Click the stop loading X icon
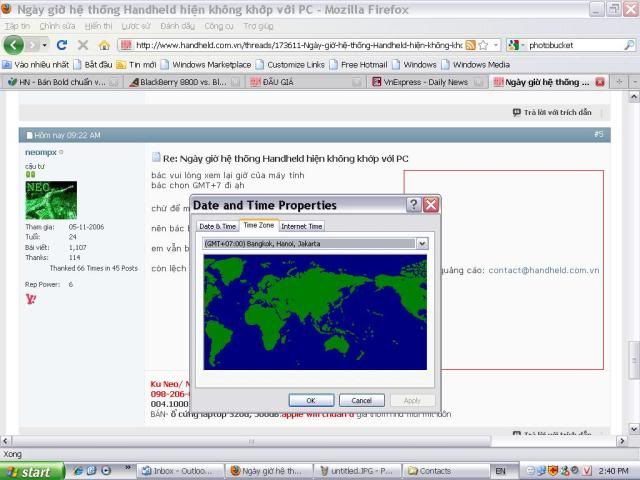The width and height of the screenshot is (640, 480). click(83, 45)
